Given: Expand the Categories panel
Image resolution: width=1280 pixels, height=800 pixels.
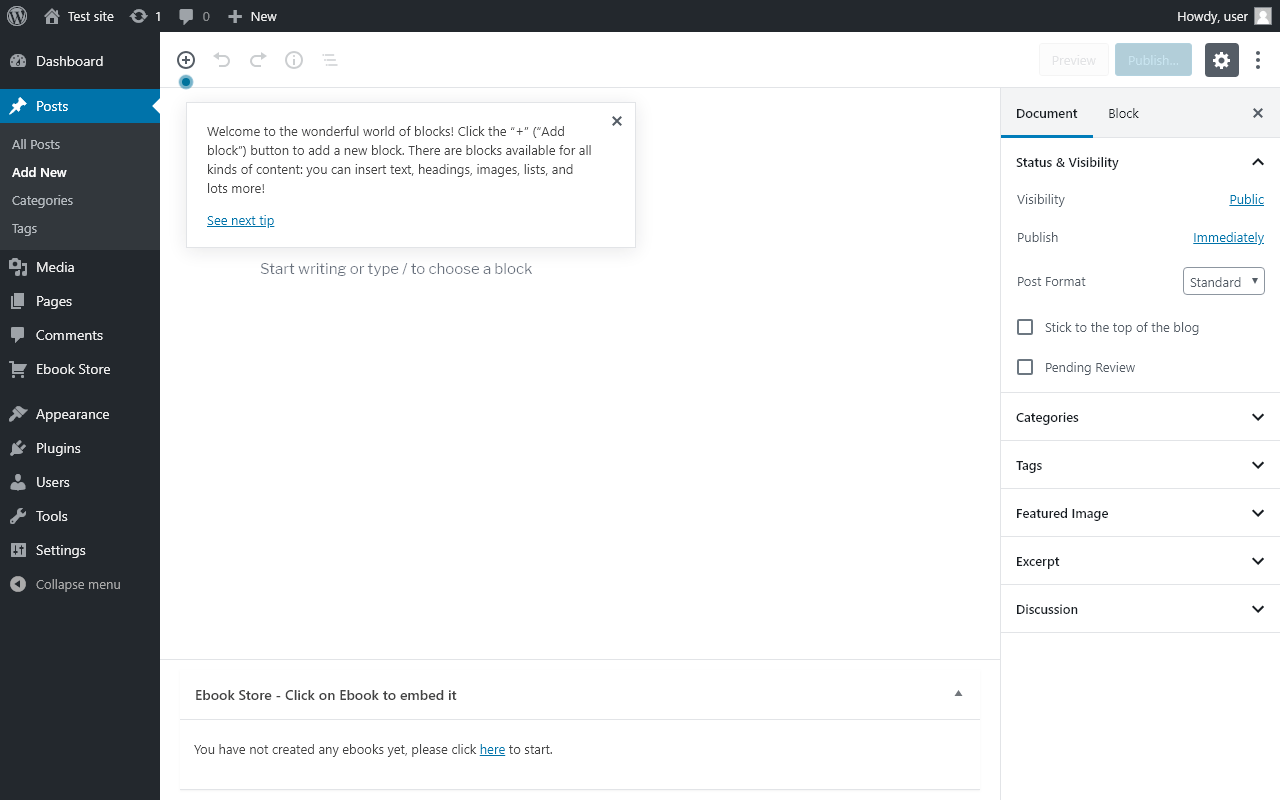Looking at the screenshot, I should click(1140, 417).
